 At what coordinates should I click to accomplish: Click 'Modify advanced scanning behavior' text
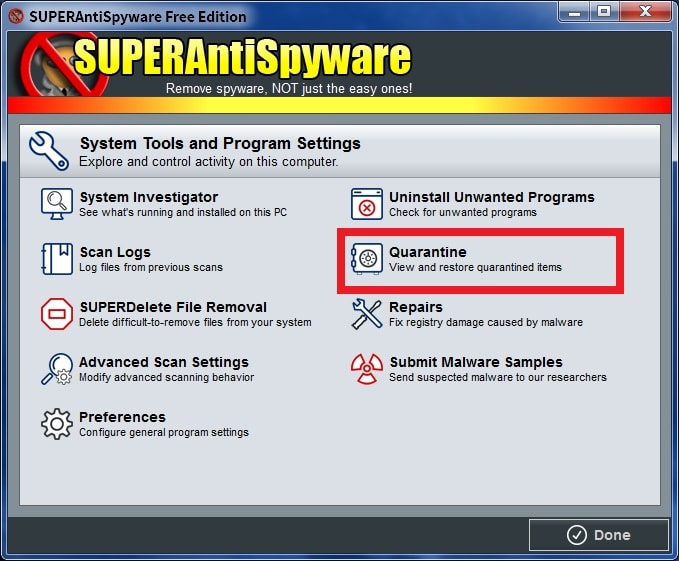click(166, 377)
